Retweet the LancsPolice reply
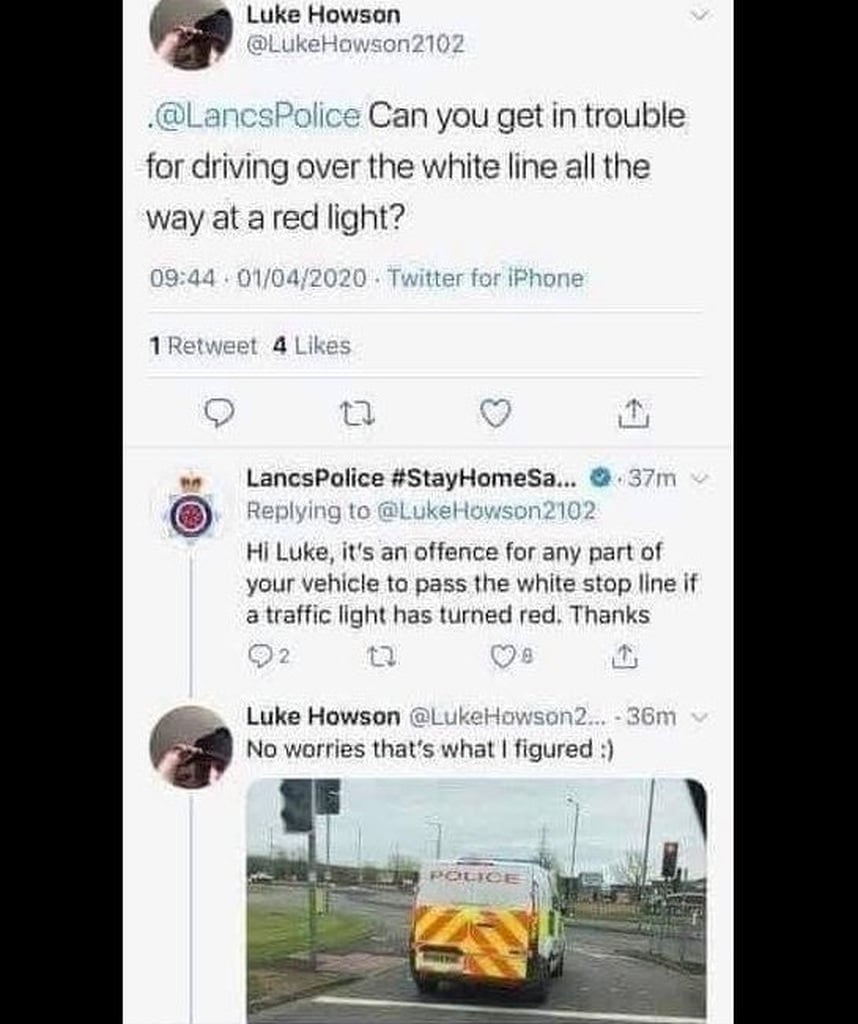This screenshot has width=858, height=1024. 383,657
